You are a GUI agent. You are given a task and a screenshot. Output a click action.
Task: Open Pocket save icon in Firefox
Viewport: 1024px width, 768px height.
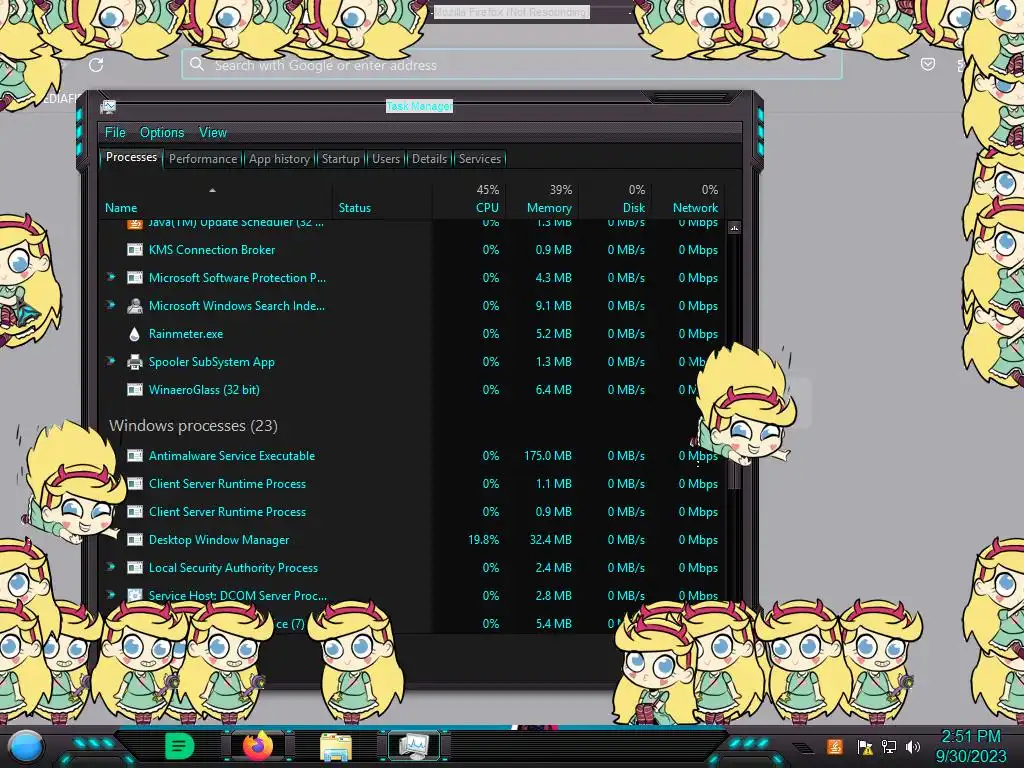(x=927, y=64)
